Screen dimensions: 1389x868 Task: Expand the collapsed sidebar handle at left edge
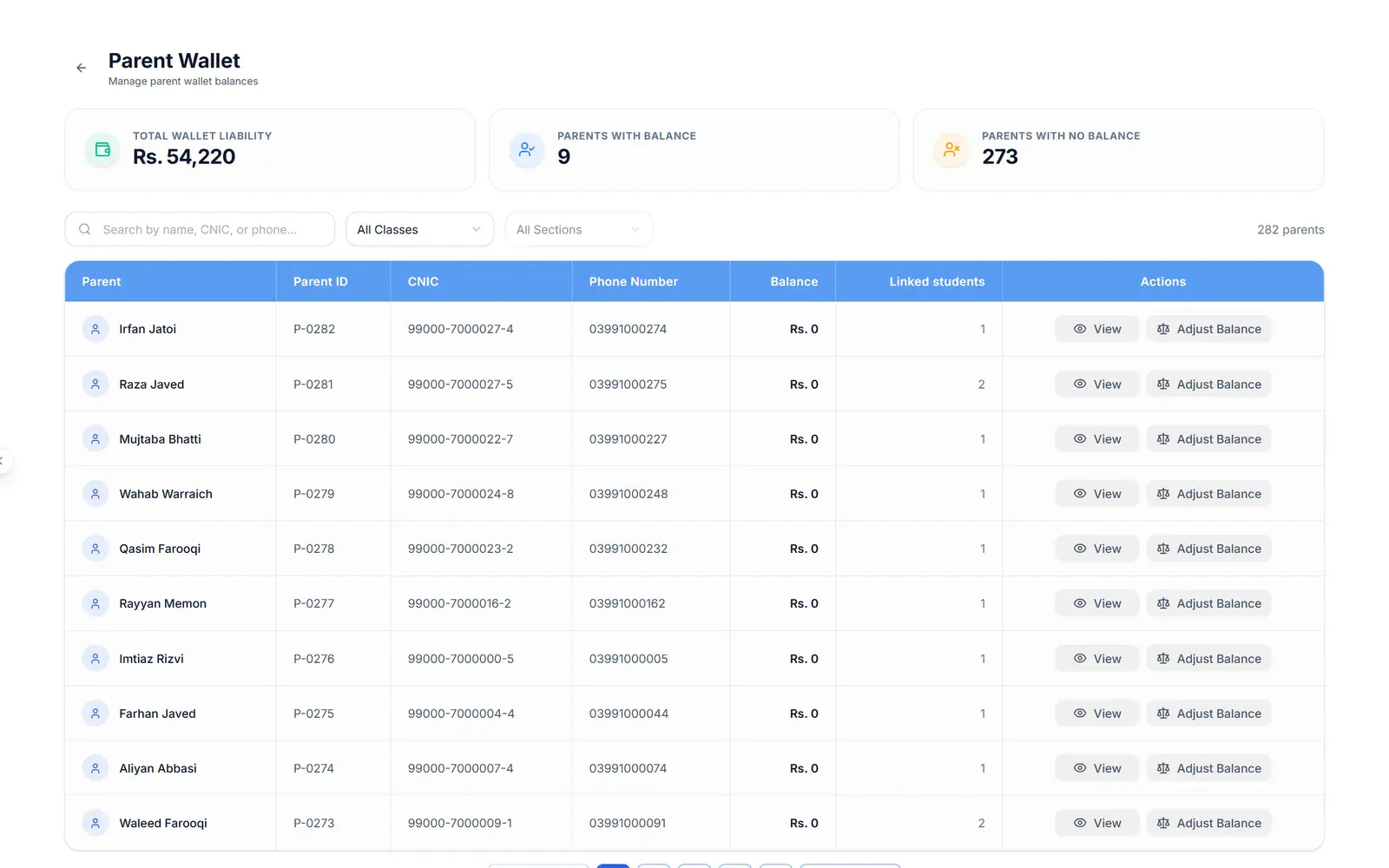click(3, 461)
